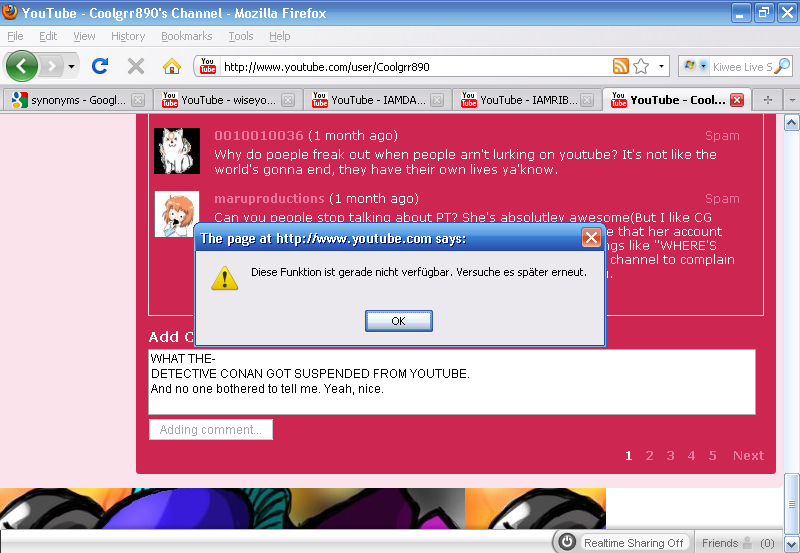Open the Help menu
This screenshot has width=800, height=553.
pos(280,36)
